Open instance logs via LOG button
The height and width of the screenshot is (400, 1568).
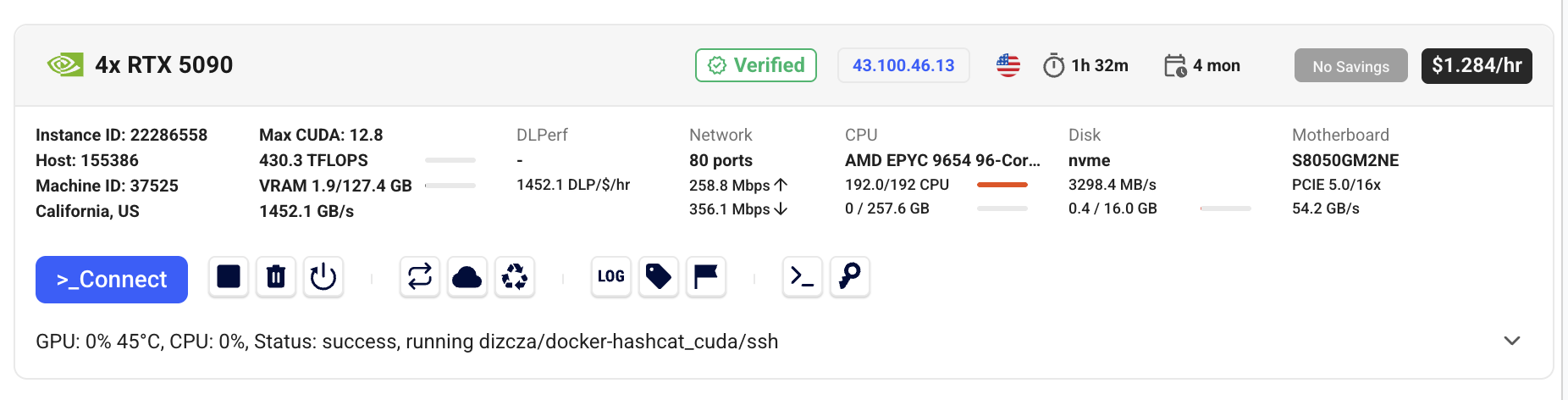[x=611, y=277]
